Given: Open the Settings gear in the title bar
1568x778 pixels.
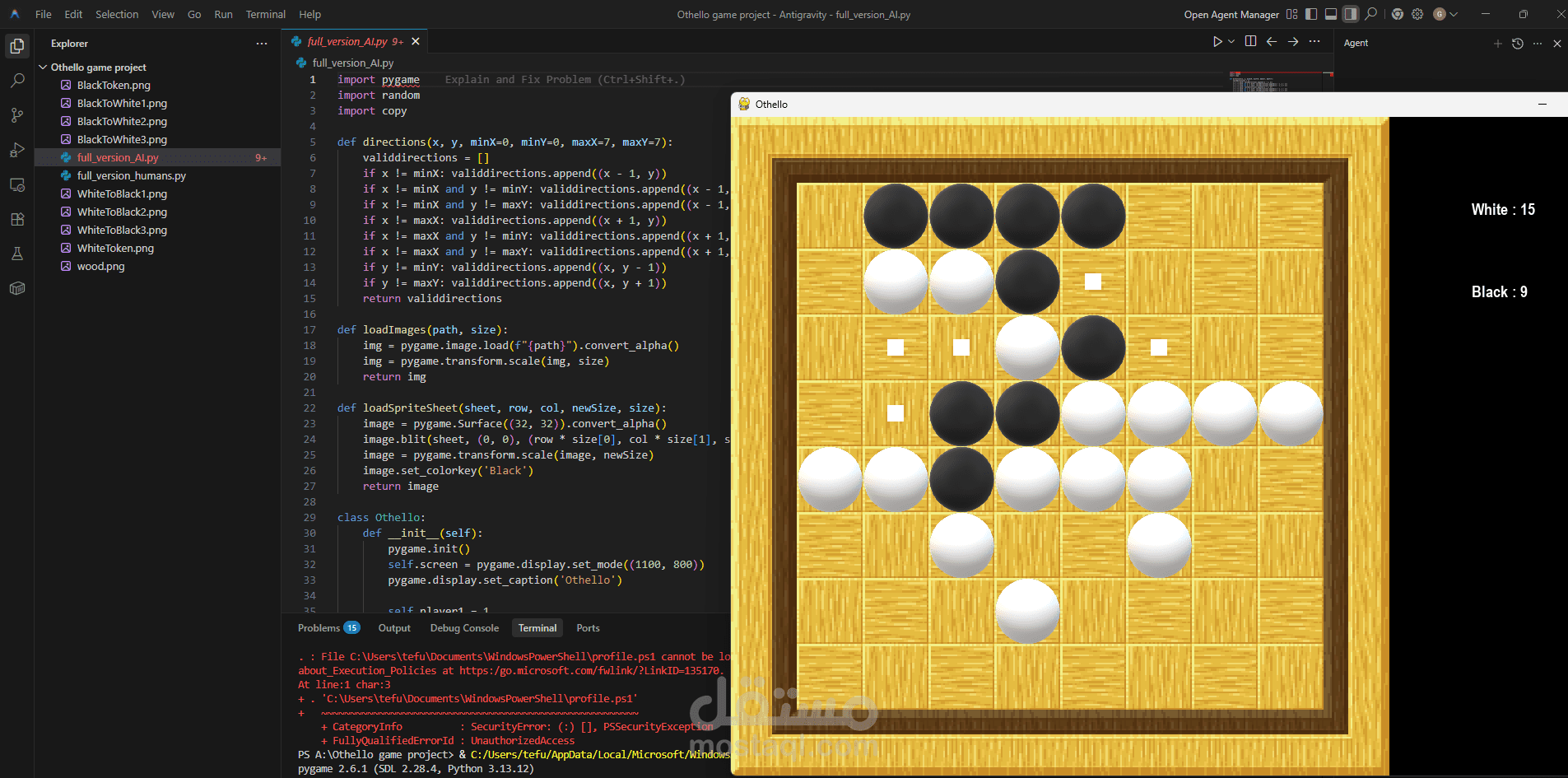Looking at the screenshot, I should [1417, 14].
